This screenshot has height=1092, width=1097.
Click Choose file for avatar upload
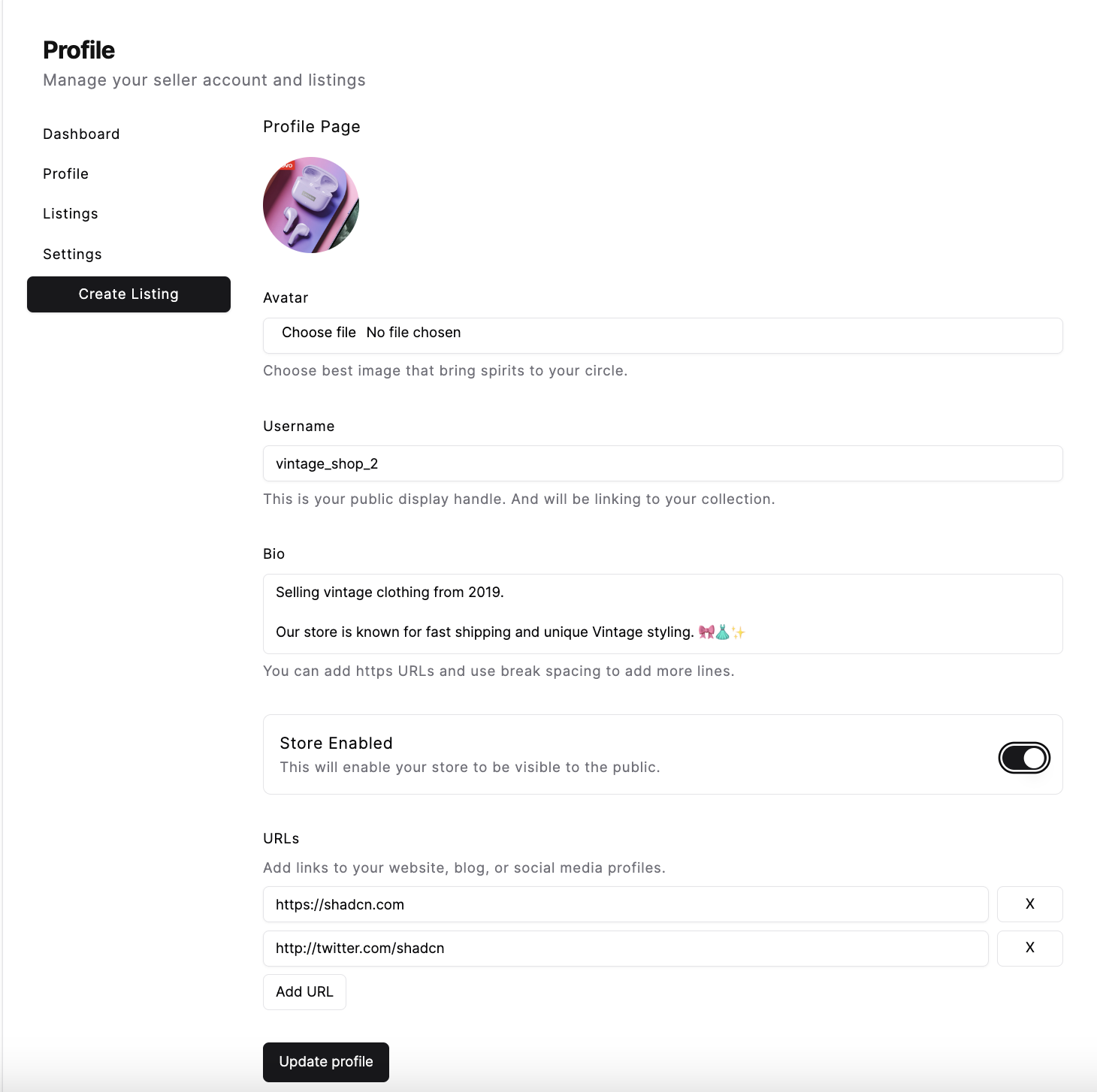pyautogui.click(x=319, y=333)
